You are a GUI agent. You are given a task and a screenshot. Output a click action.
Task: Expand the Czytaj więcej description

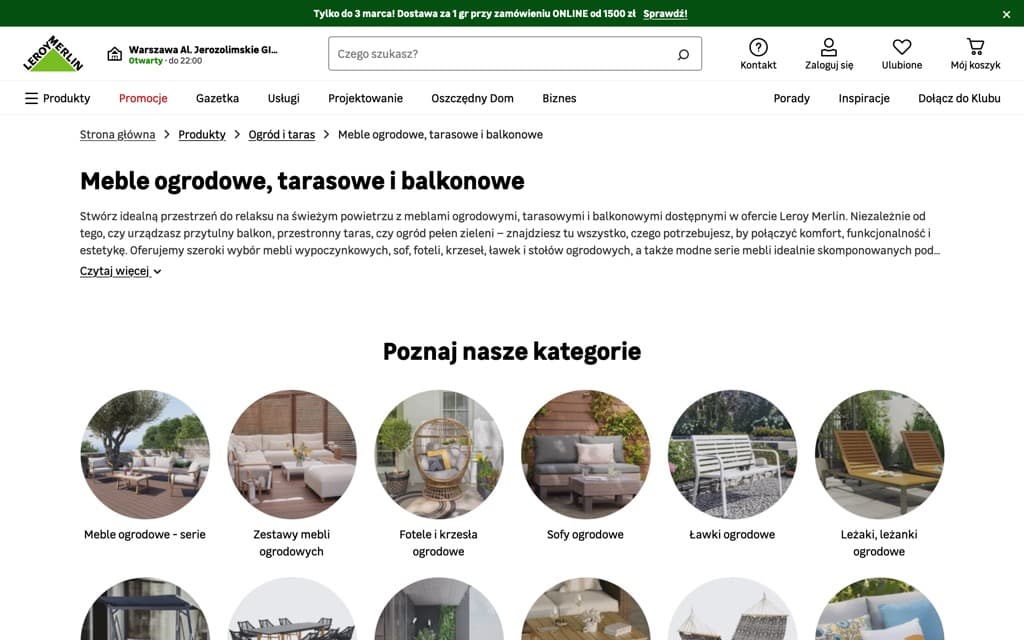pos(115,270)
